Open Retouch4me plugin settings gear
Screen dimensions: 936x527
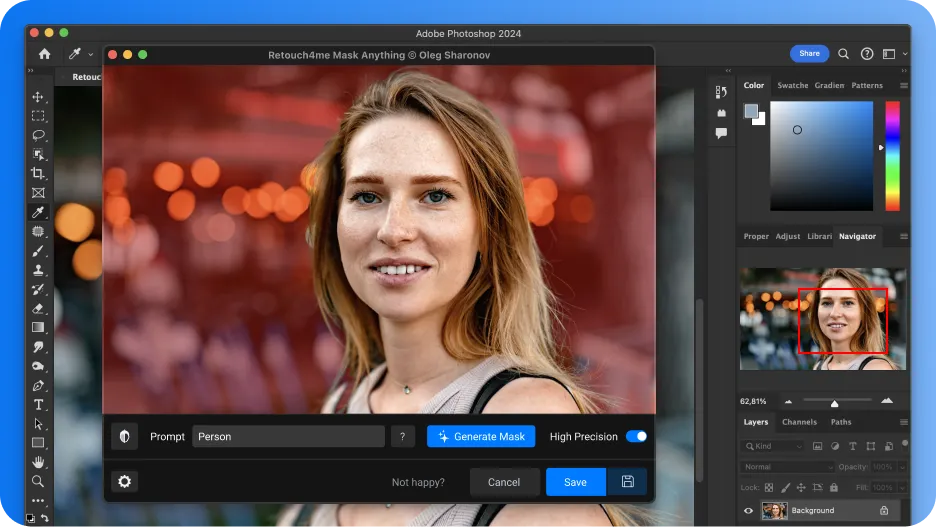click(124, 481)
